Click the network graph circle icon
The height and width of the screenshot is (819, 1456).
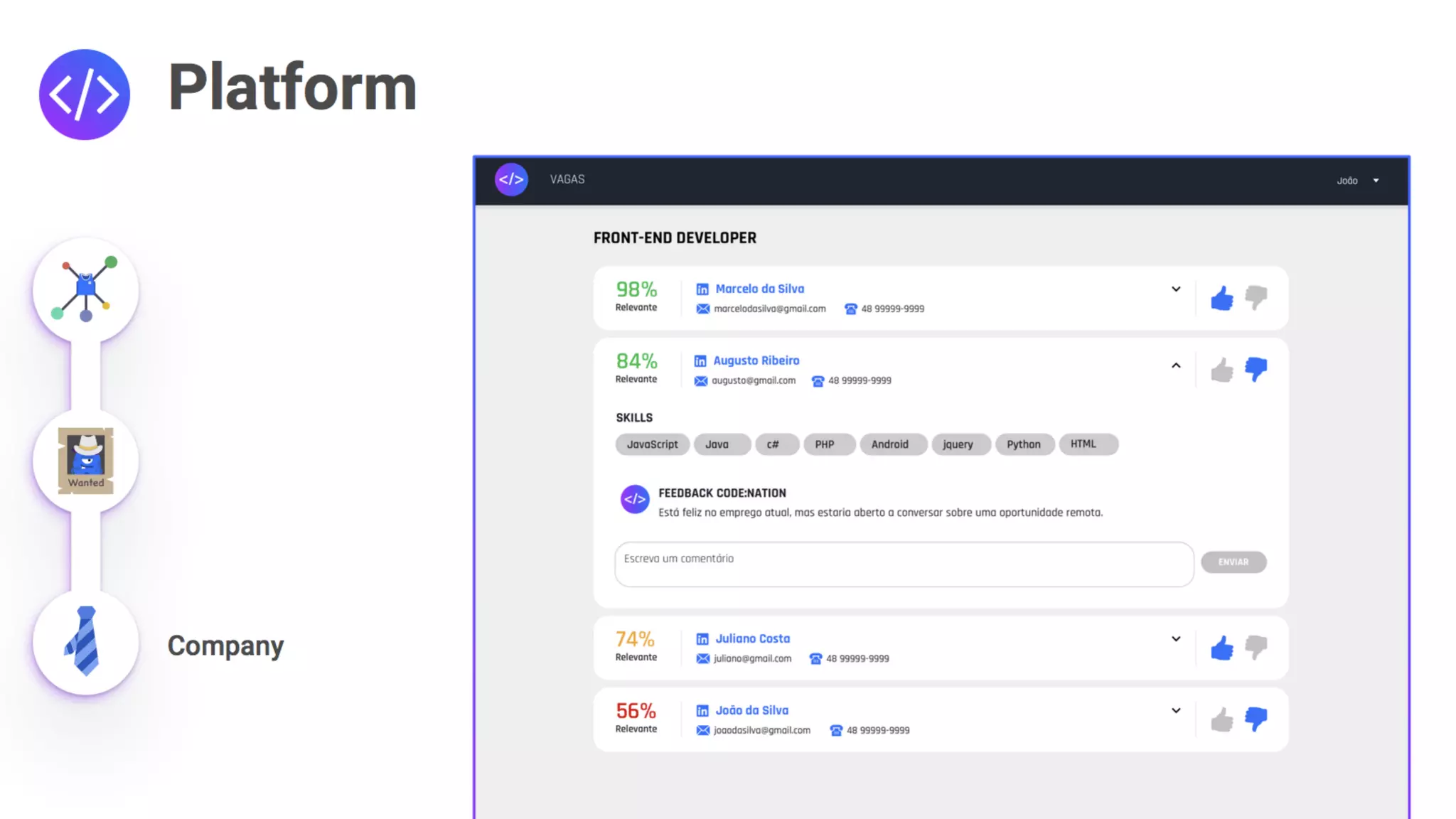[x=85, y=289]
